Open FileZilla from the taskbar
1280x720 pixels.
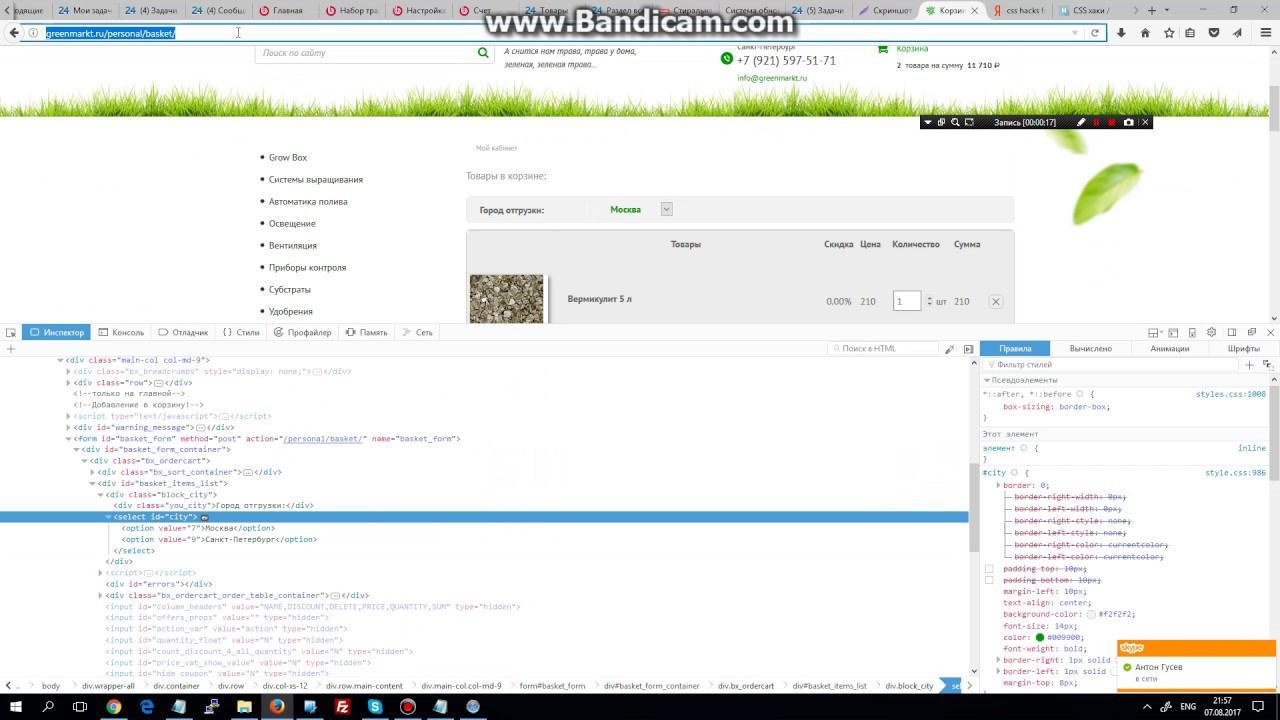point(342,706)
